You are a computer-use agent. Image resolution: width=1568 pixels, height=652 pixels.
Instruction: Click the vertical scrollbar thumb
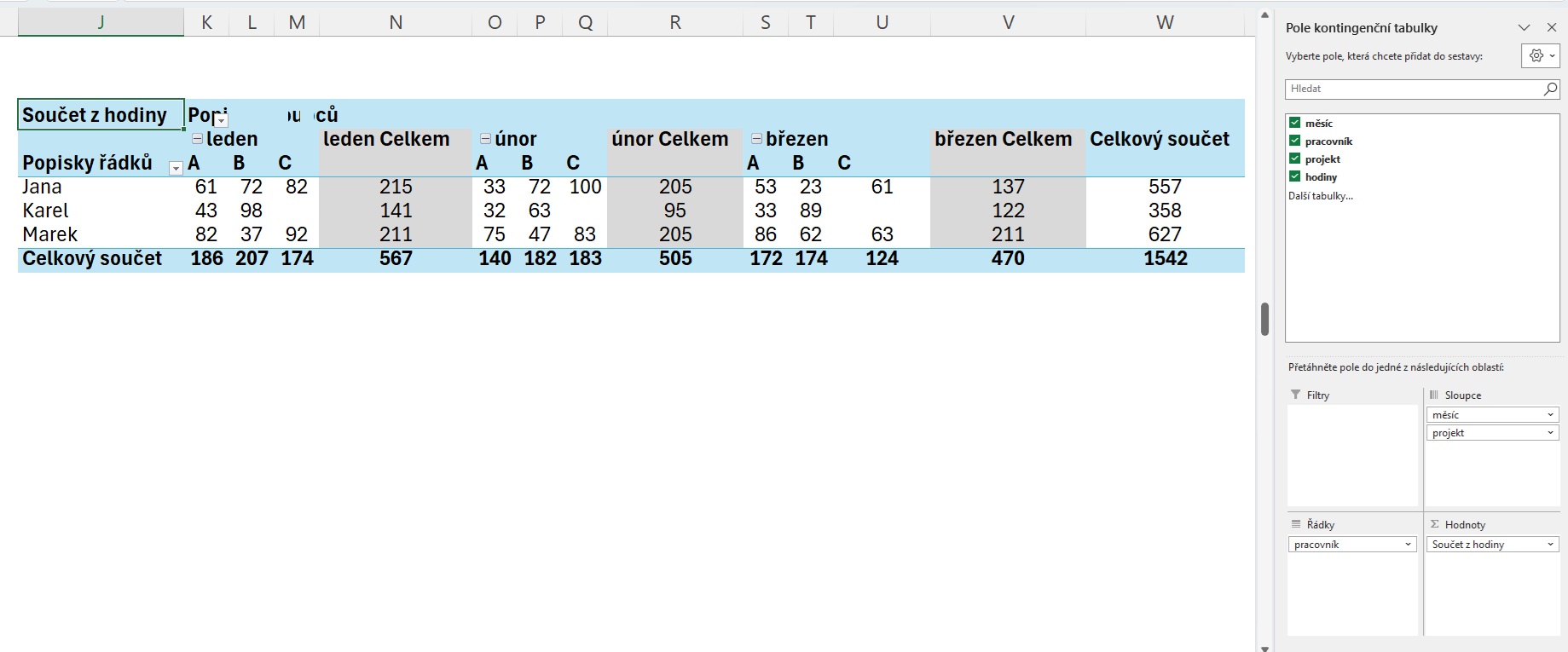1264,319
